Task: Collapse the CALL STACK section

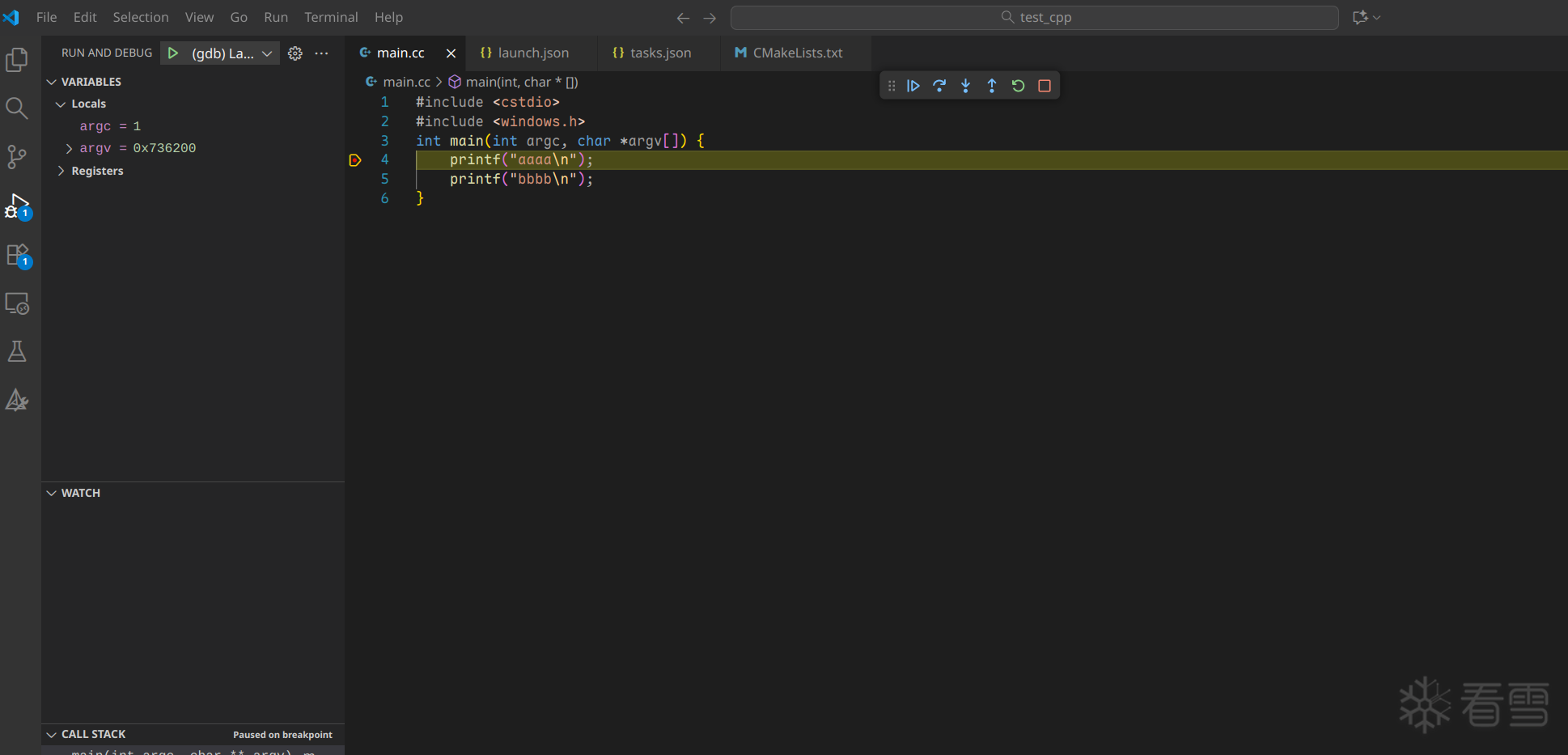Action: [x=52, y=734]
